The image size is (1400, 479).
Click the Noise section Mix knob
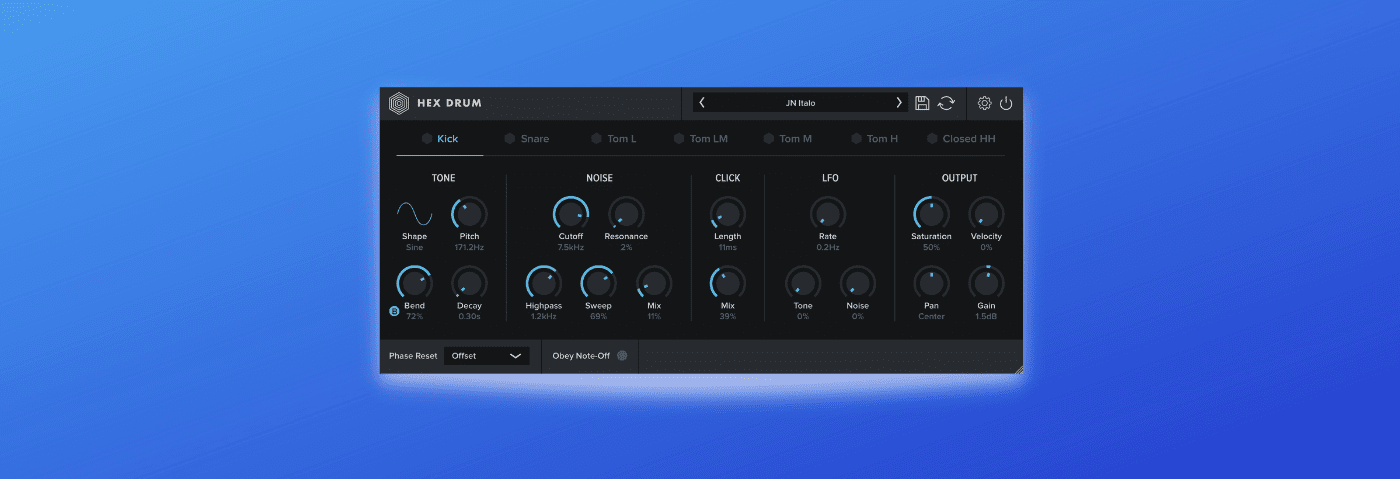point(654,283)
